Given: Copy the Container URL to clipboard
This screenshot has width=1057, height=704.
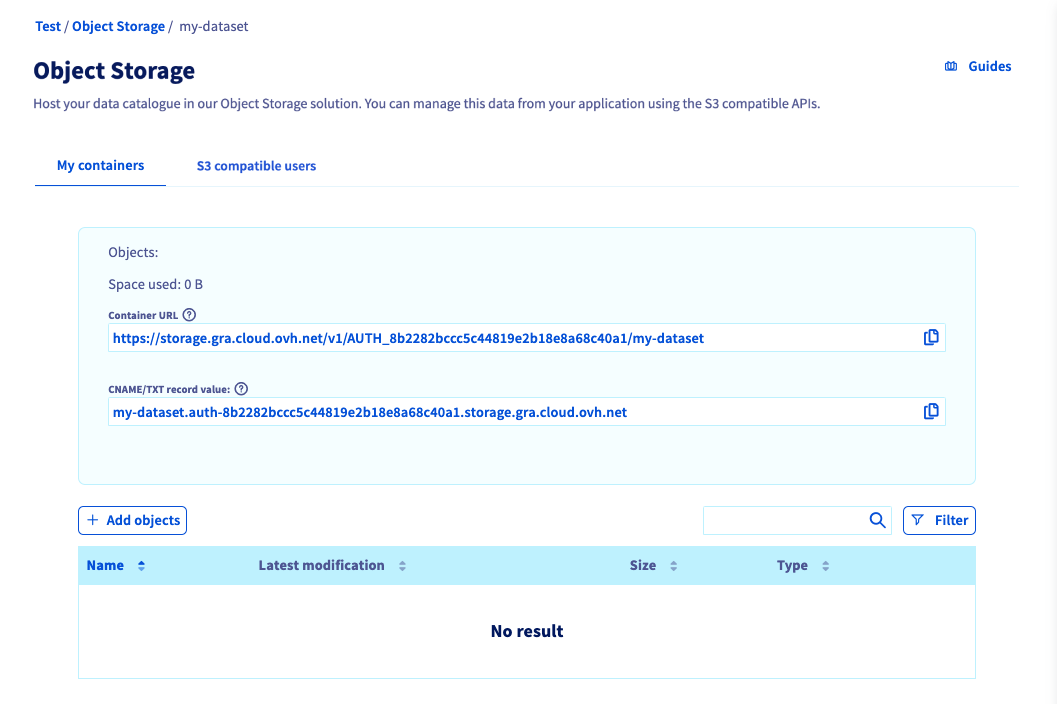Looking at the screenshot, I should click(931, 338).
